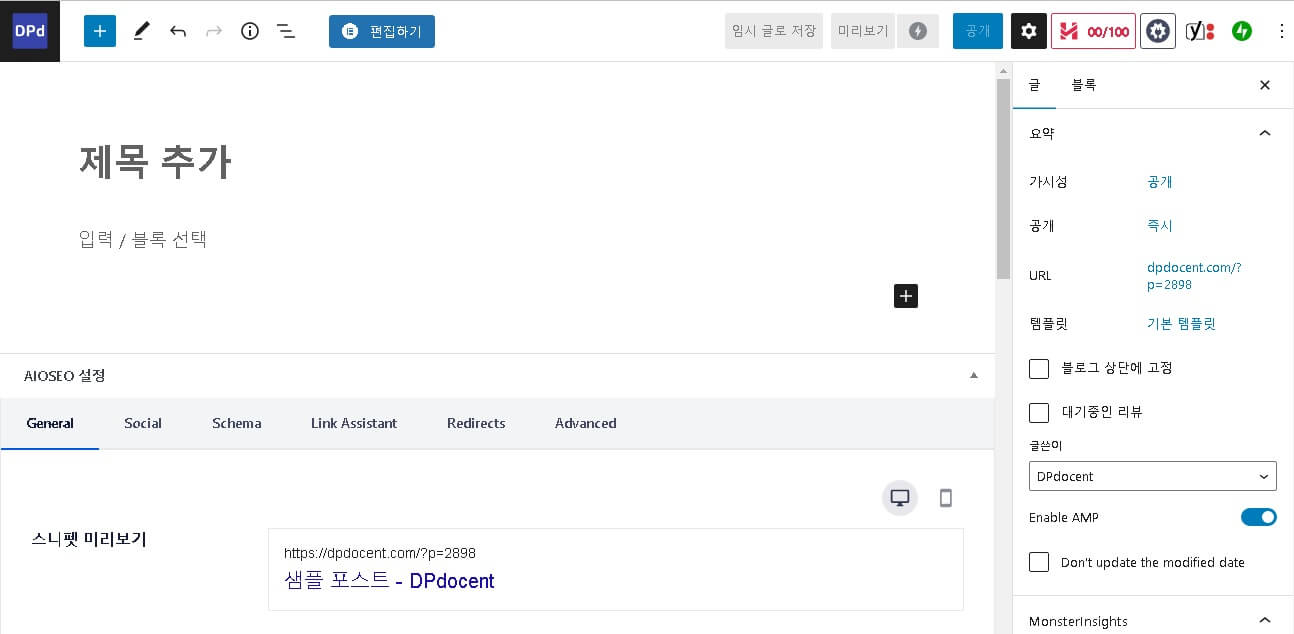Open the 글쓴이 DPdocent dropdown

(1153, 476)
